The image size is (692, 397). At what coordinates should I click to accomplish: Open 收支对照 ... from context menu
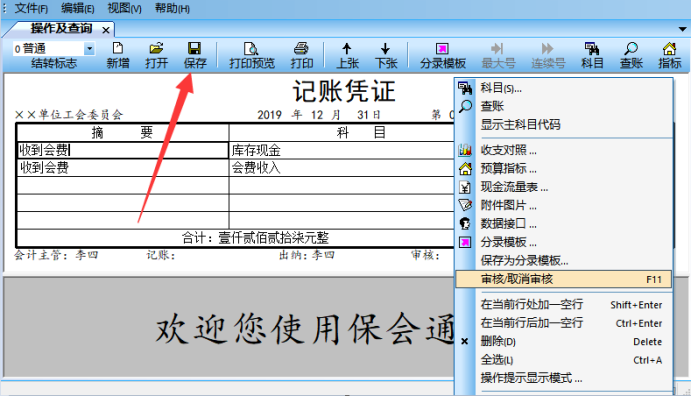[x=564, y=150]
